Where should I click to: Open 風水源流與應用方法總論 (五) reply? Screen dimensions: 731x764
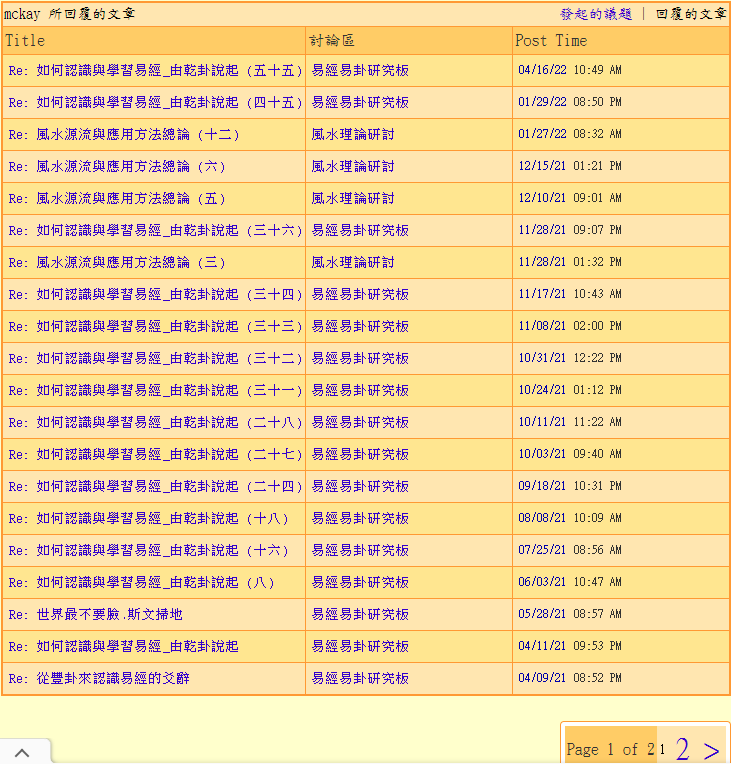coord(117,199)
